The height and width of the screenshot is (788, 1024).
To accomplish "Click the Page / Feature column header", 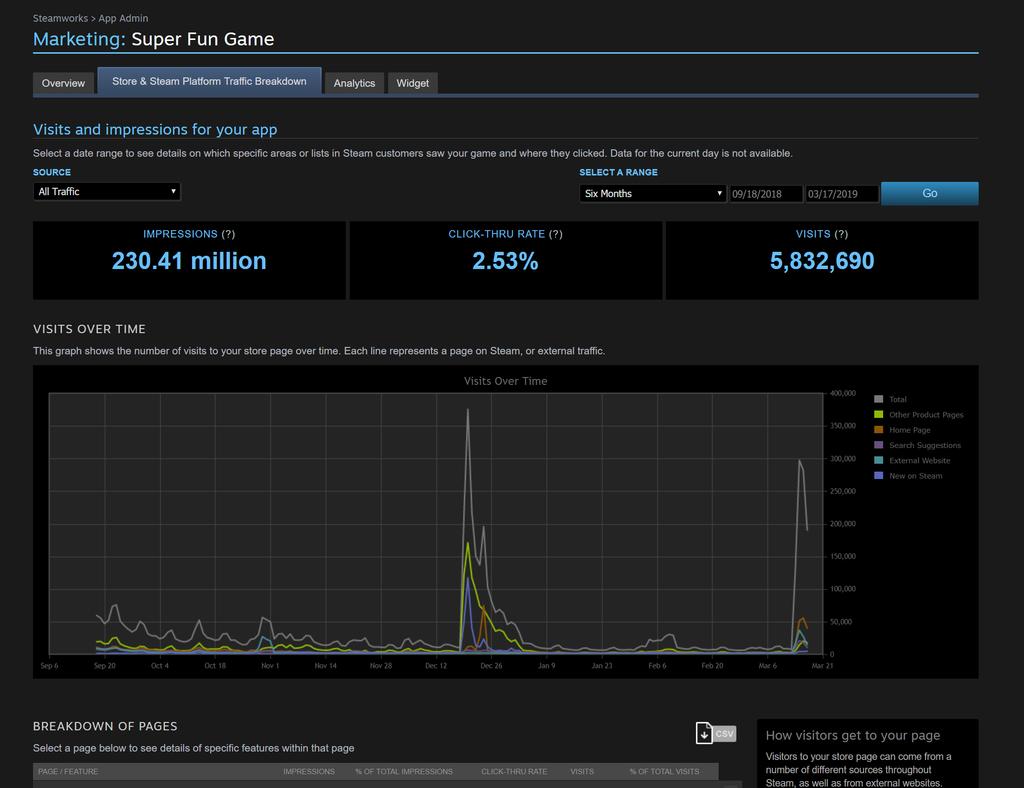I will (68, 772).
